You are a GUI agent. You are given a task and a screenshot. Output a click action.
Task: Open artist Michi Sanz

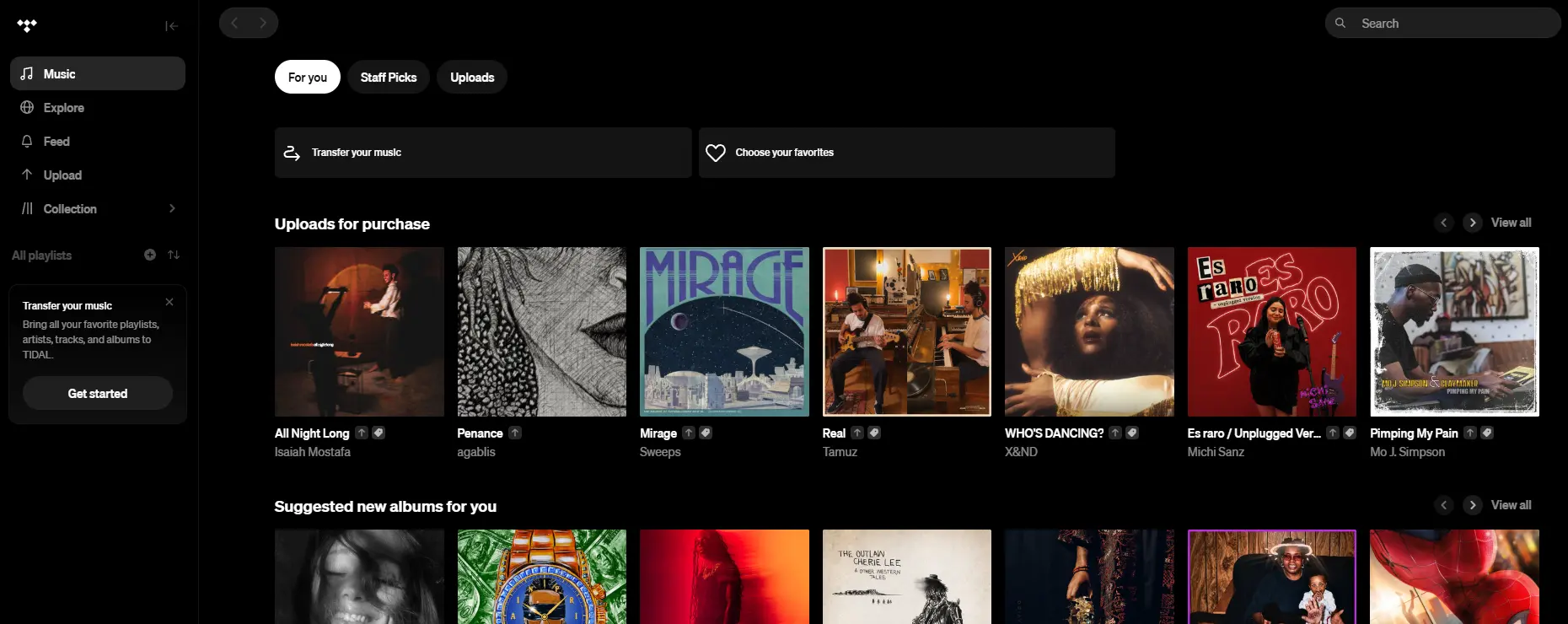click(x=1216, y=452)
